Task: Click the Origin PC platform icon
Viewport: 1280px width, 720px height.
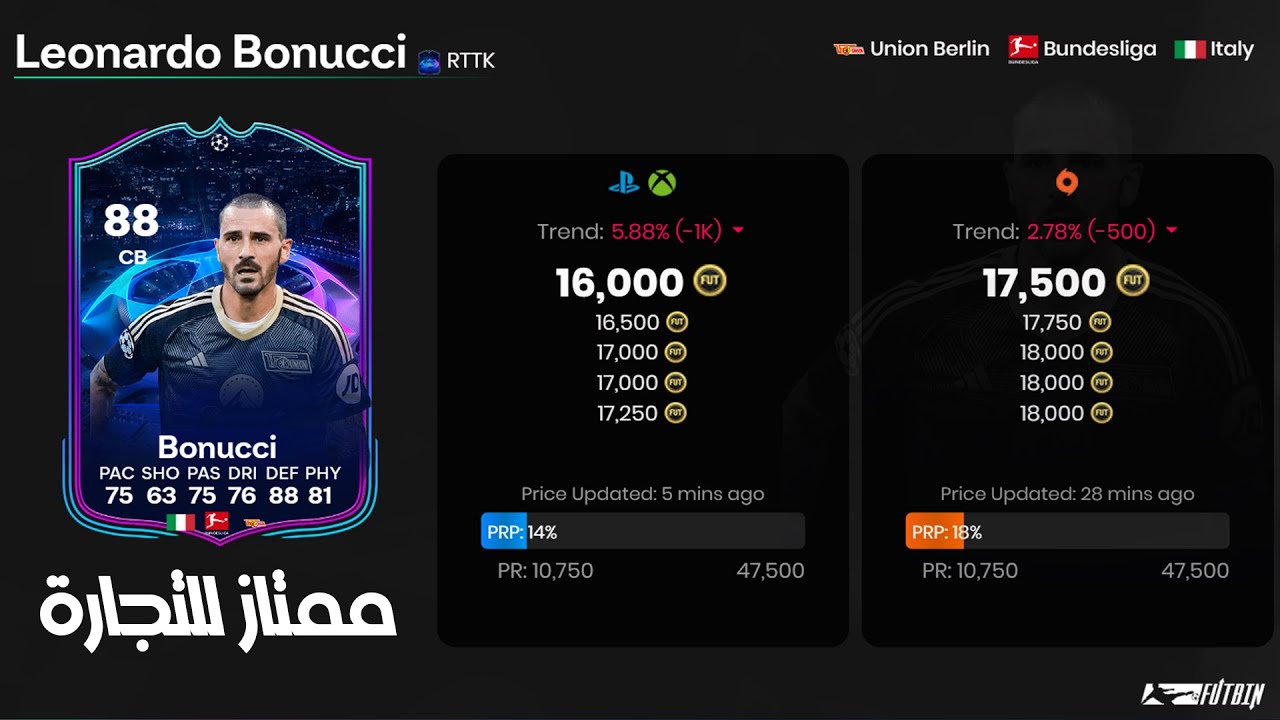Action: click(1068, 183)
